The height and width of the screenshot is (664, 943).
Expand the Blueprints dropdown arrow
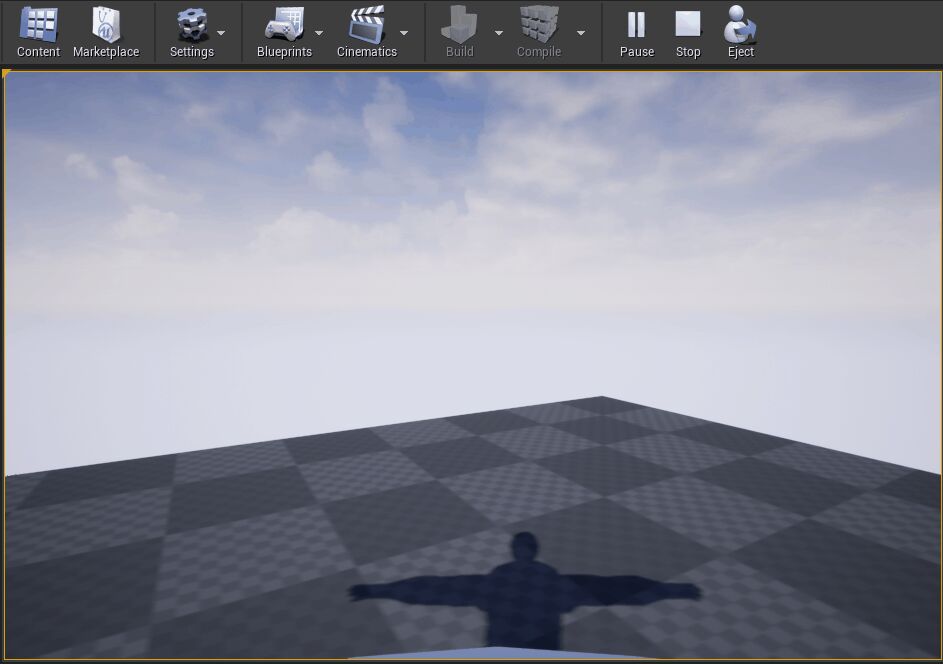319,33
